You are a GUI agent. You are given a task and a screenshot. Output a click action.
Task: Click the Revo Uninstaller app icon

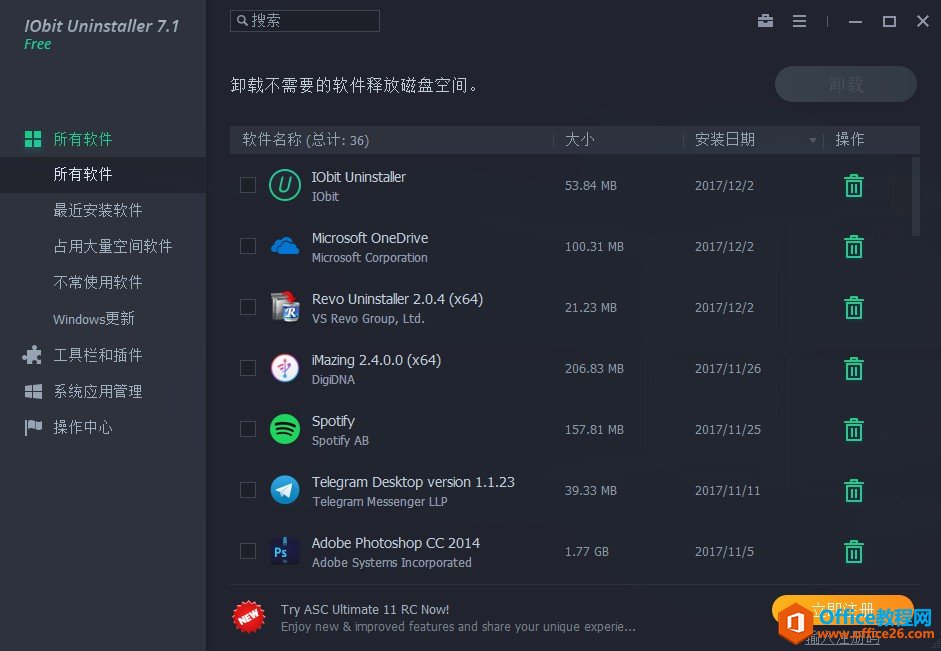tap(284, 307)
